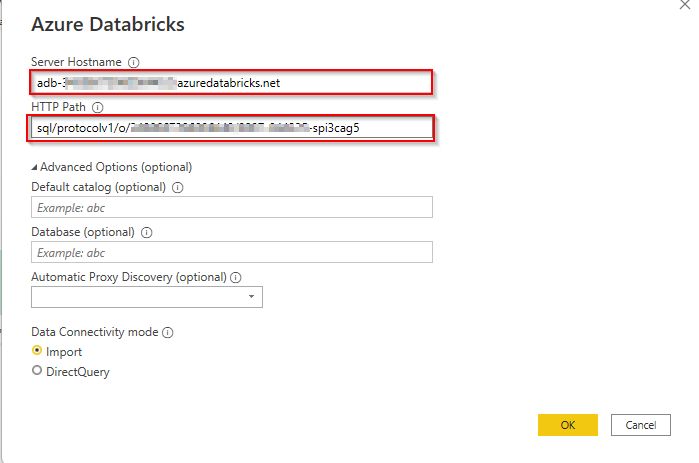Viewport: 699px width, 463px height.
Task: Open the Default catalog info icon
Action: point(178,188)
